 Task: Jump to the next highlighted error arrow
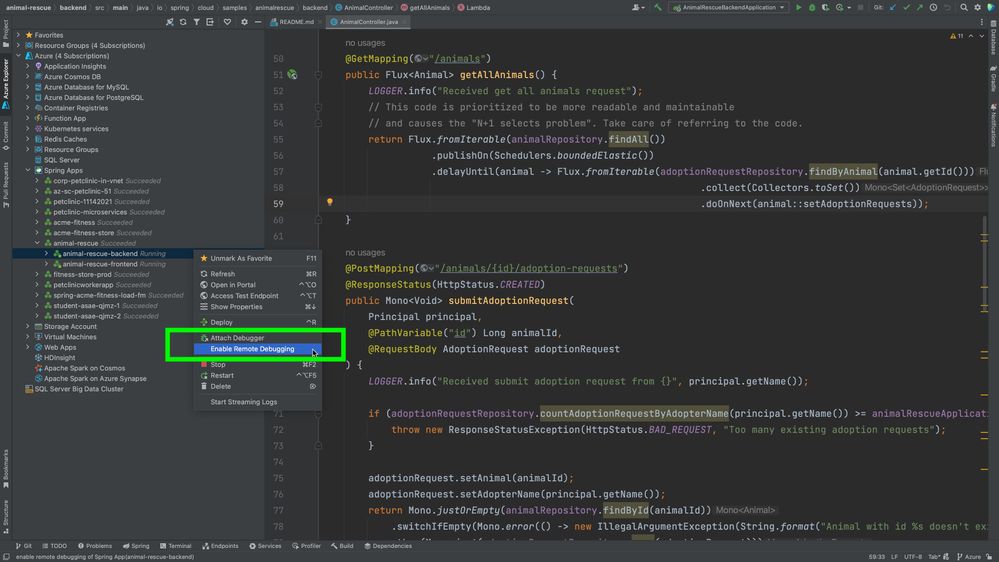coord(982,36)
